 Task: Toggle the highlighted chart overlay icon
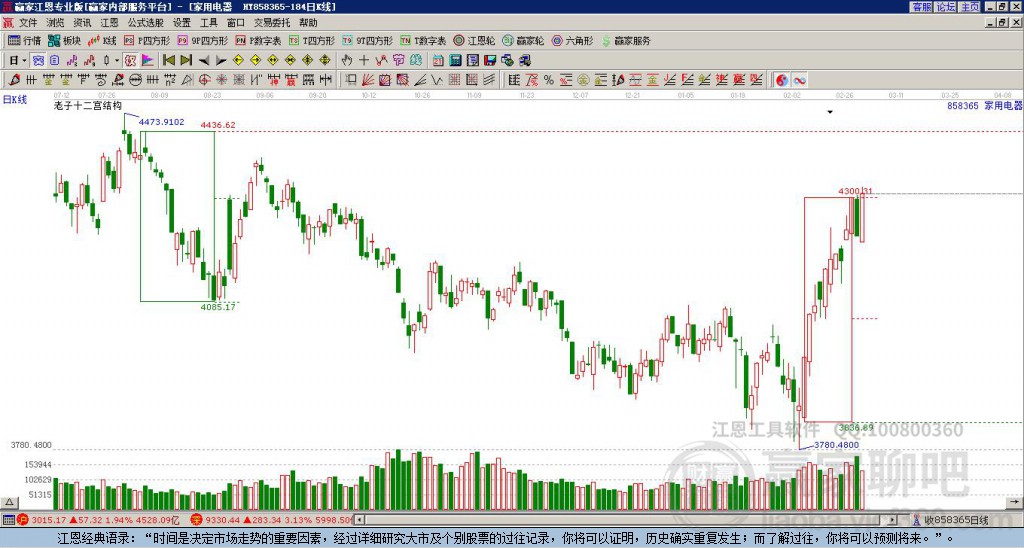point(130,61)
